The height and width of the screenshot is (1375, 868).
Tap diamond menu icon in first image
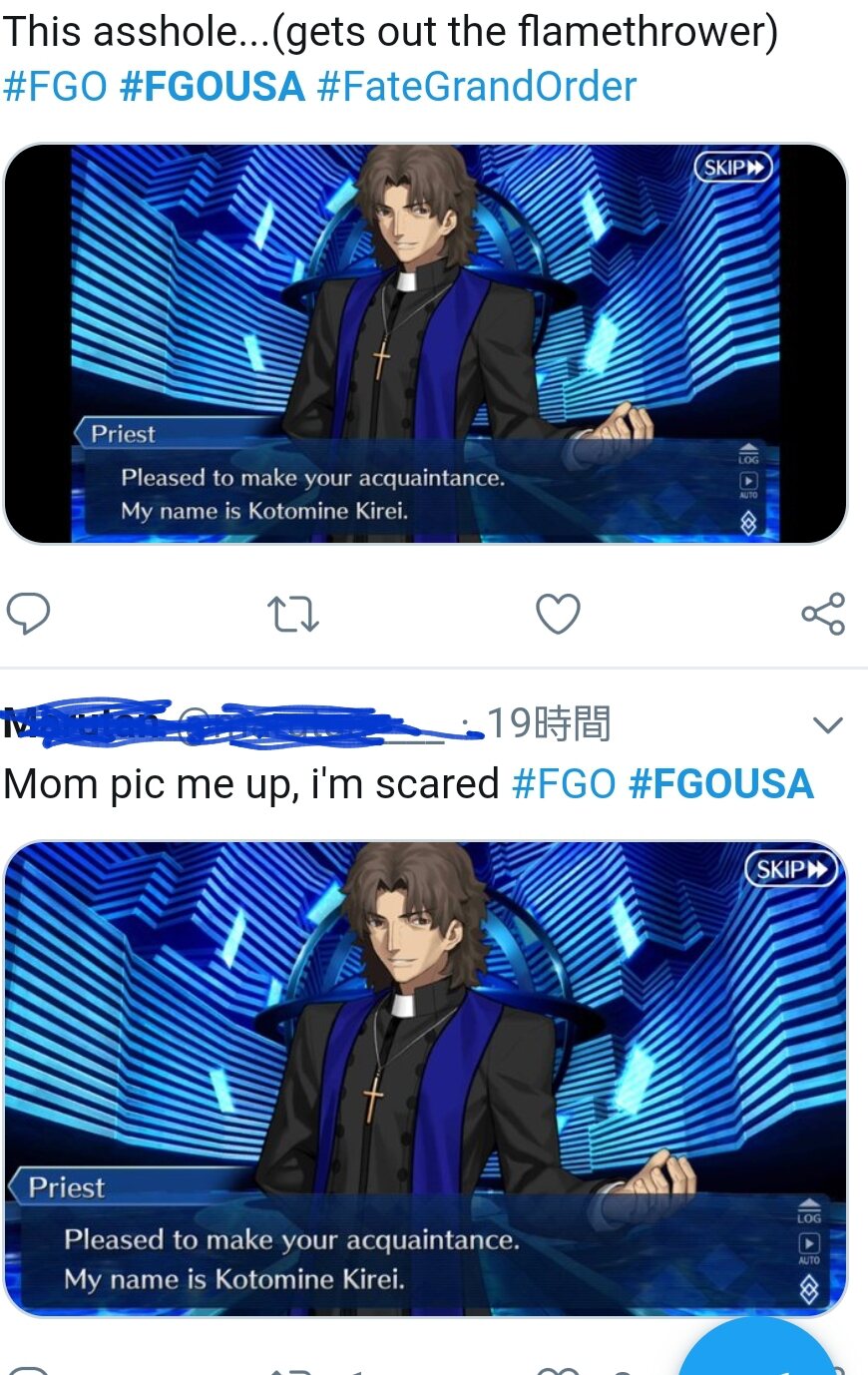[748, 521]
